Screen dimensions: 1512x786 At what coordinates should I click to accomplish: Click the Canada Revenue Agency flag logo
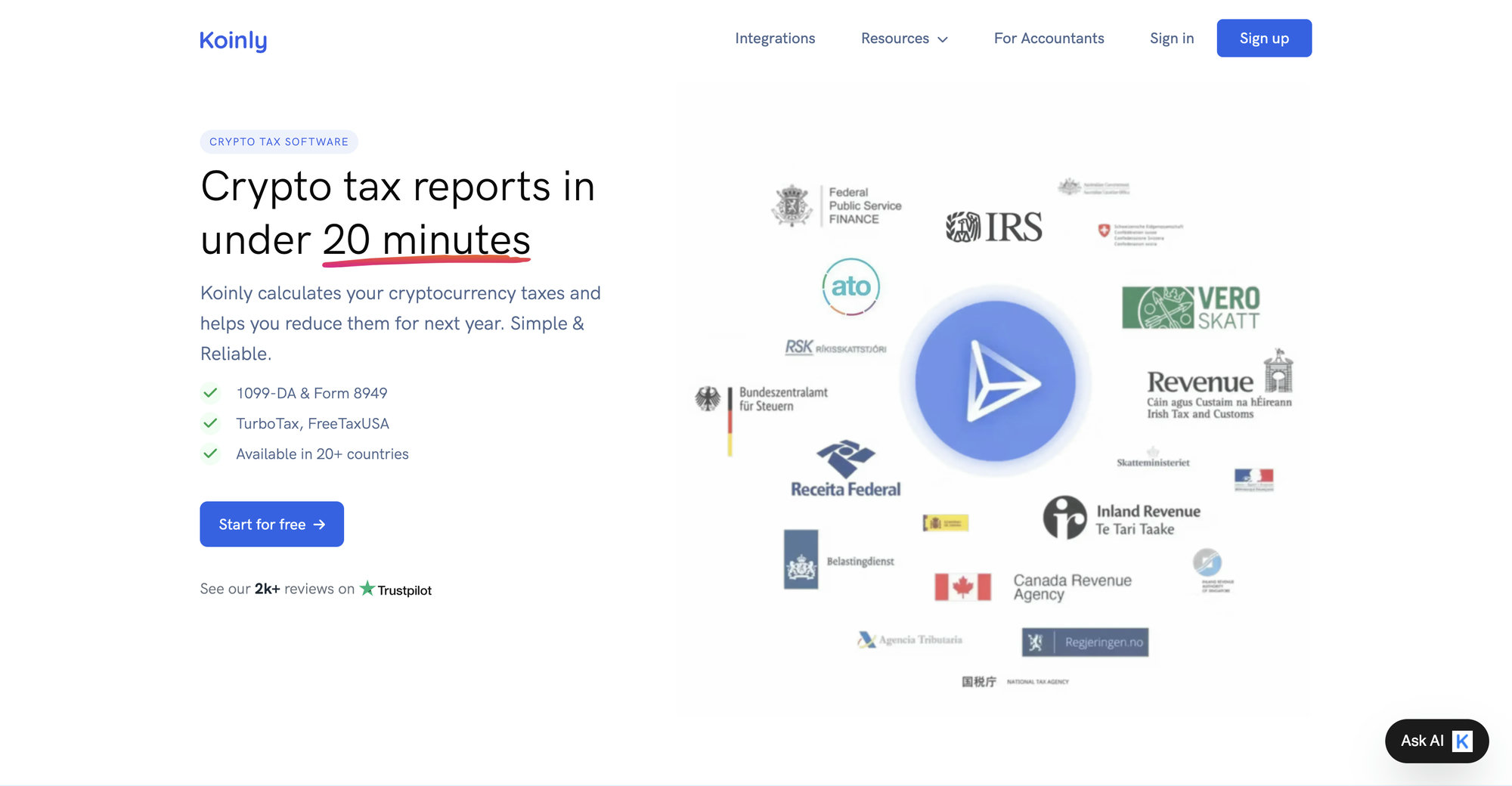point(962,586)
